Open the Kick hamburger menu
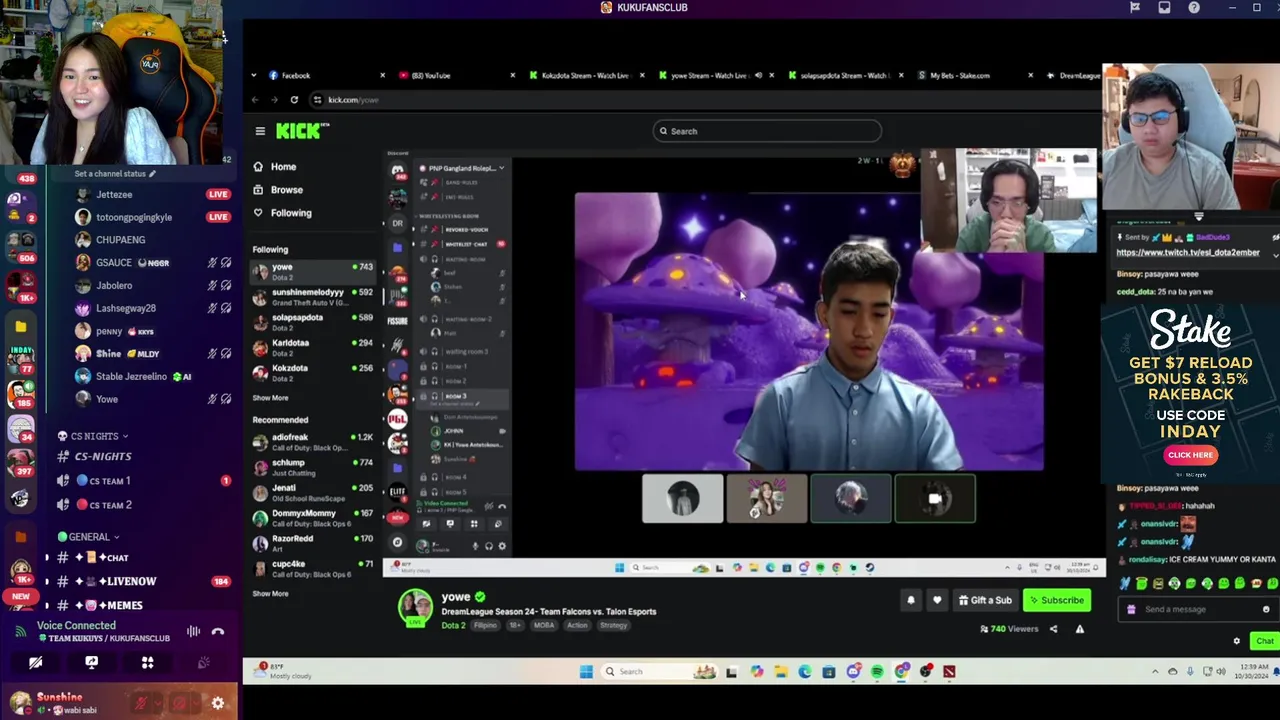1280x720 pixels. coord(260,131)
